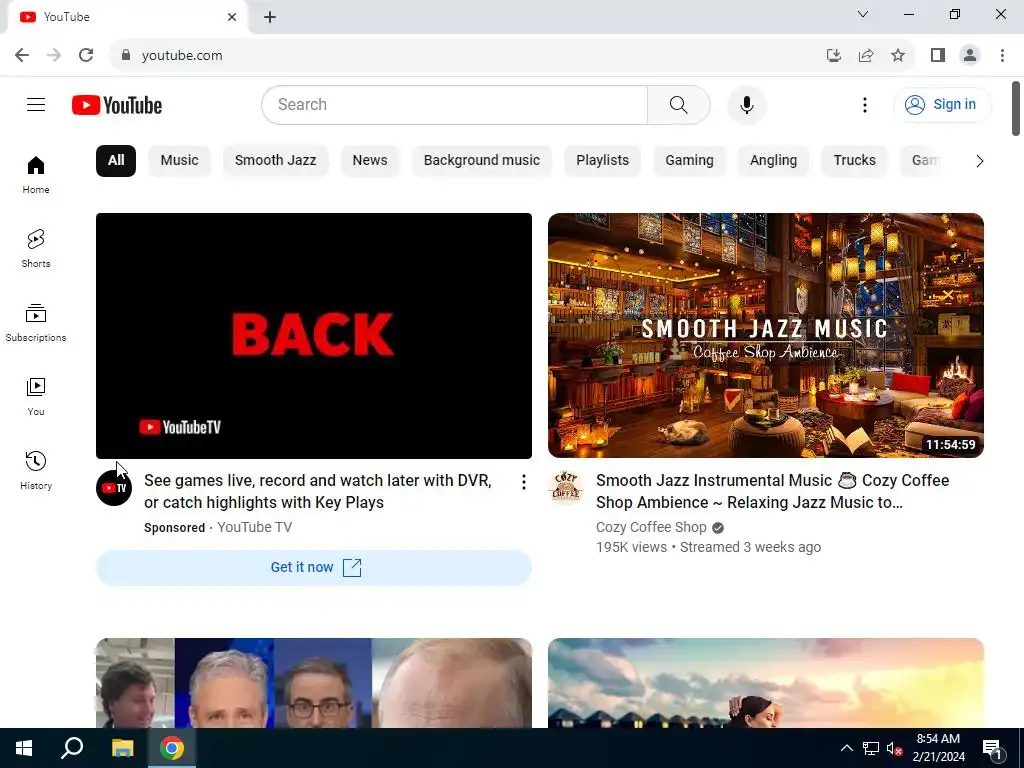
Task: Select the Trucks filter chip
Action: (x=854, y=161)
